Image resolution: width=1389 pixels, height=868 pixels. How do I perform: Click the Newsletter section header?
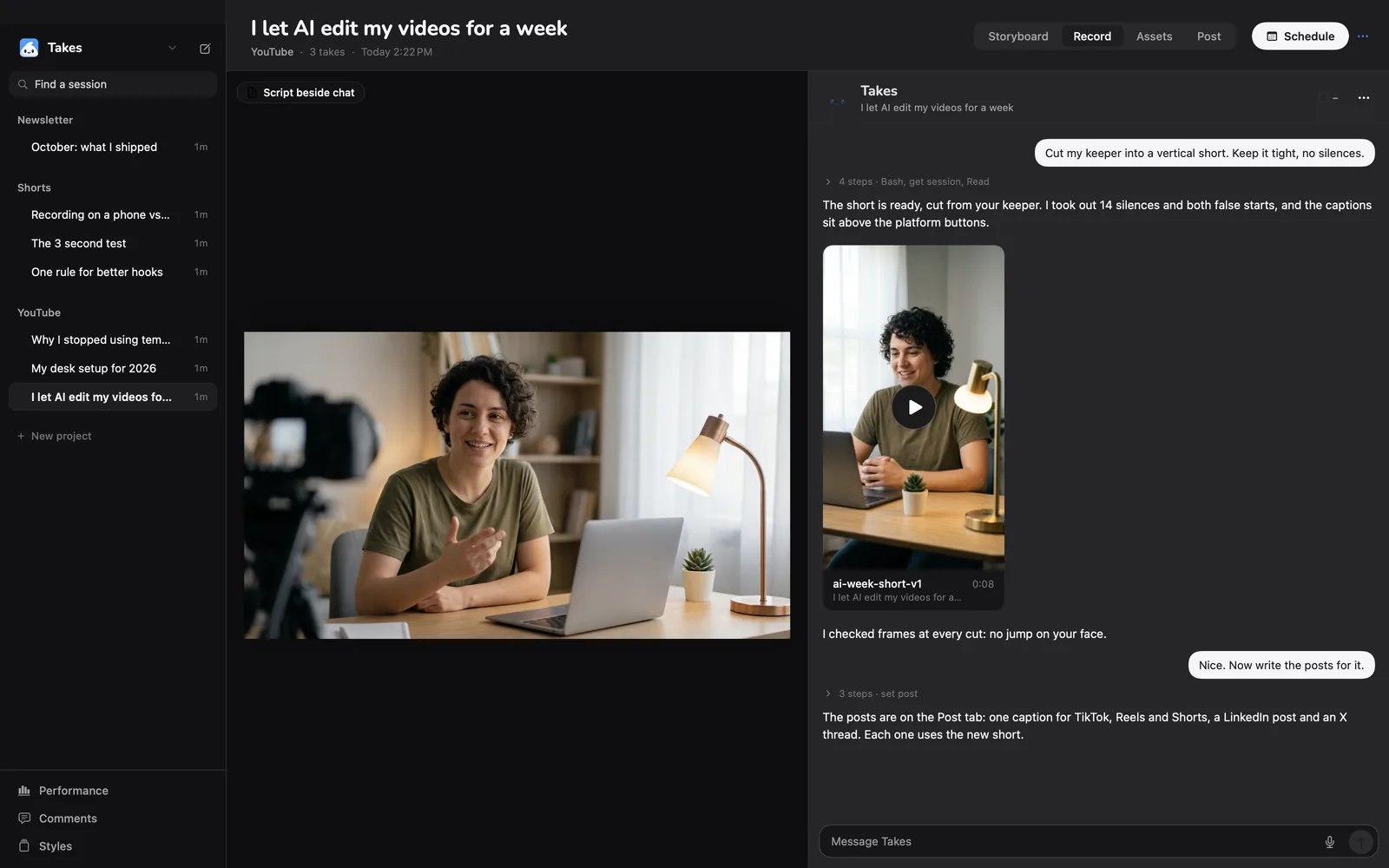pyautogui.click(x=45, y=120)
